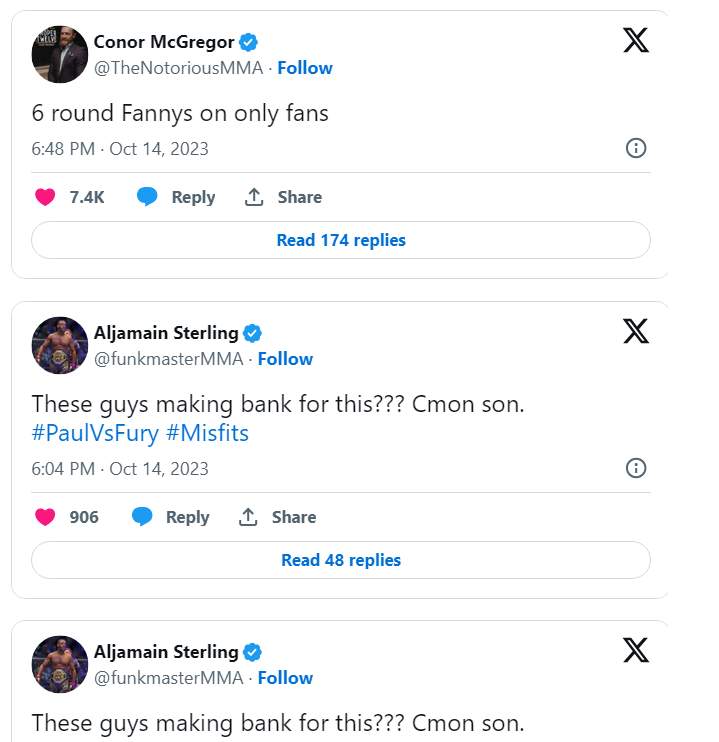The width and height of the screenshot is (719, 742).
Task: Read 48 replies on Sterling's tweet
Action: click(x=341, y=560)
